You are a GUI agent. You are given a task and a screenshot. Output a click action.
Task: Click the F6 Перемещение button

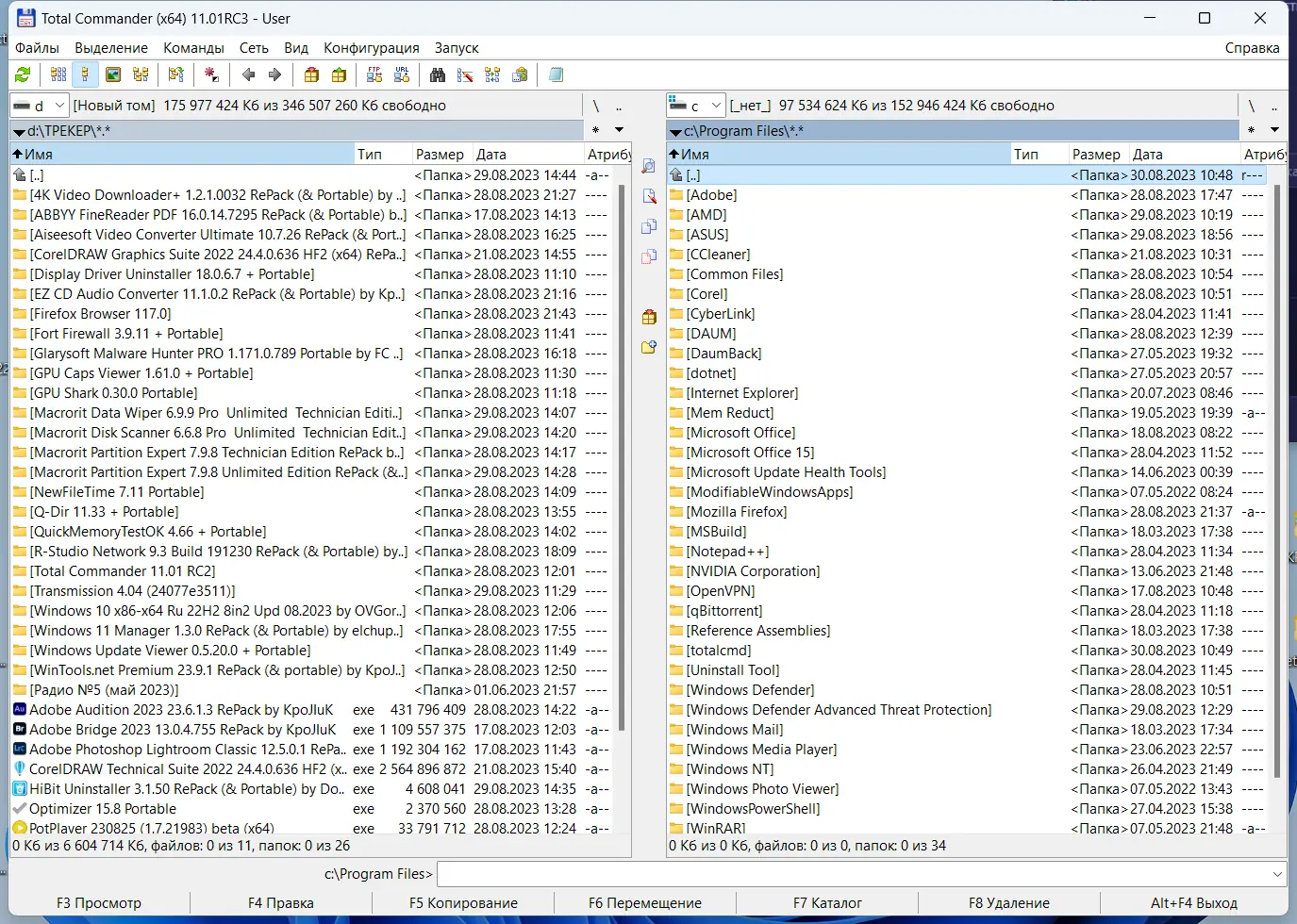645,903
